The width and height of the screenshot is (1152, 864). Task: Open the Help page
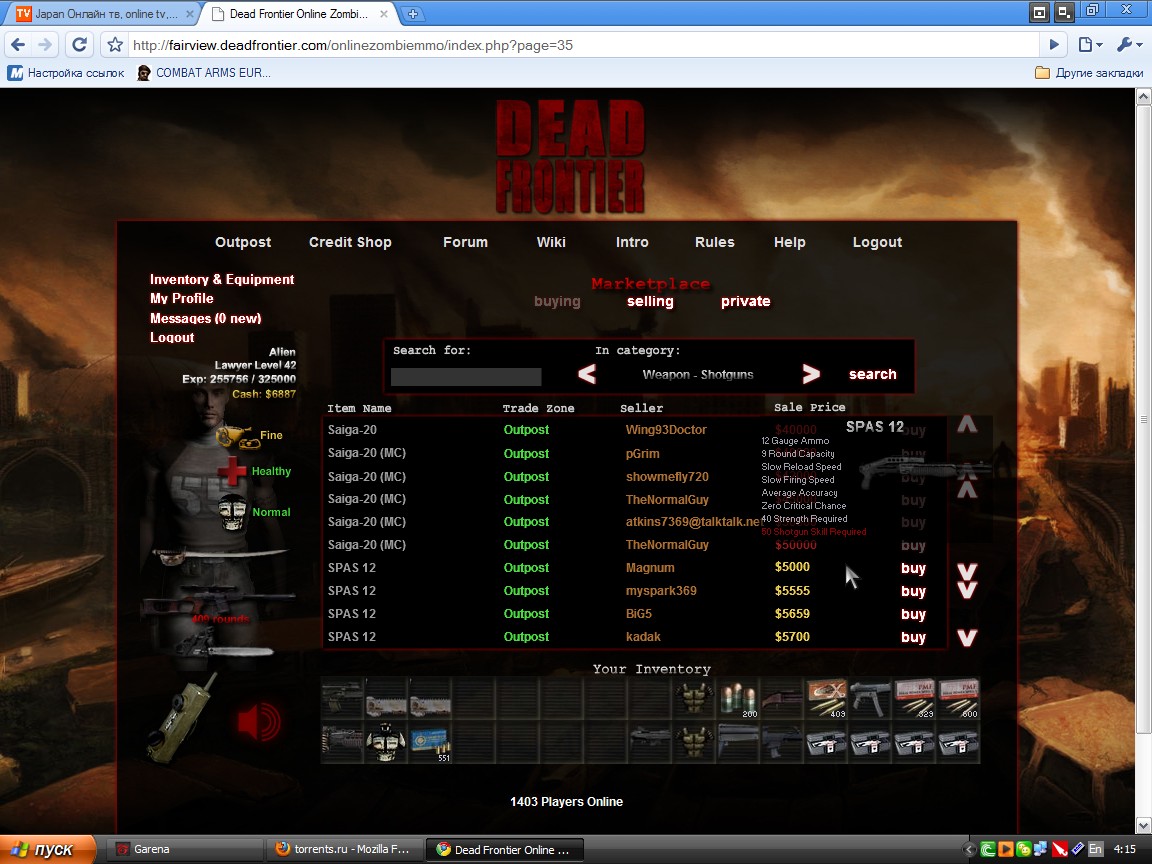pyautogui.click(x=790, y=242)
